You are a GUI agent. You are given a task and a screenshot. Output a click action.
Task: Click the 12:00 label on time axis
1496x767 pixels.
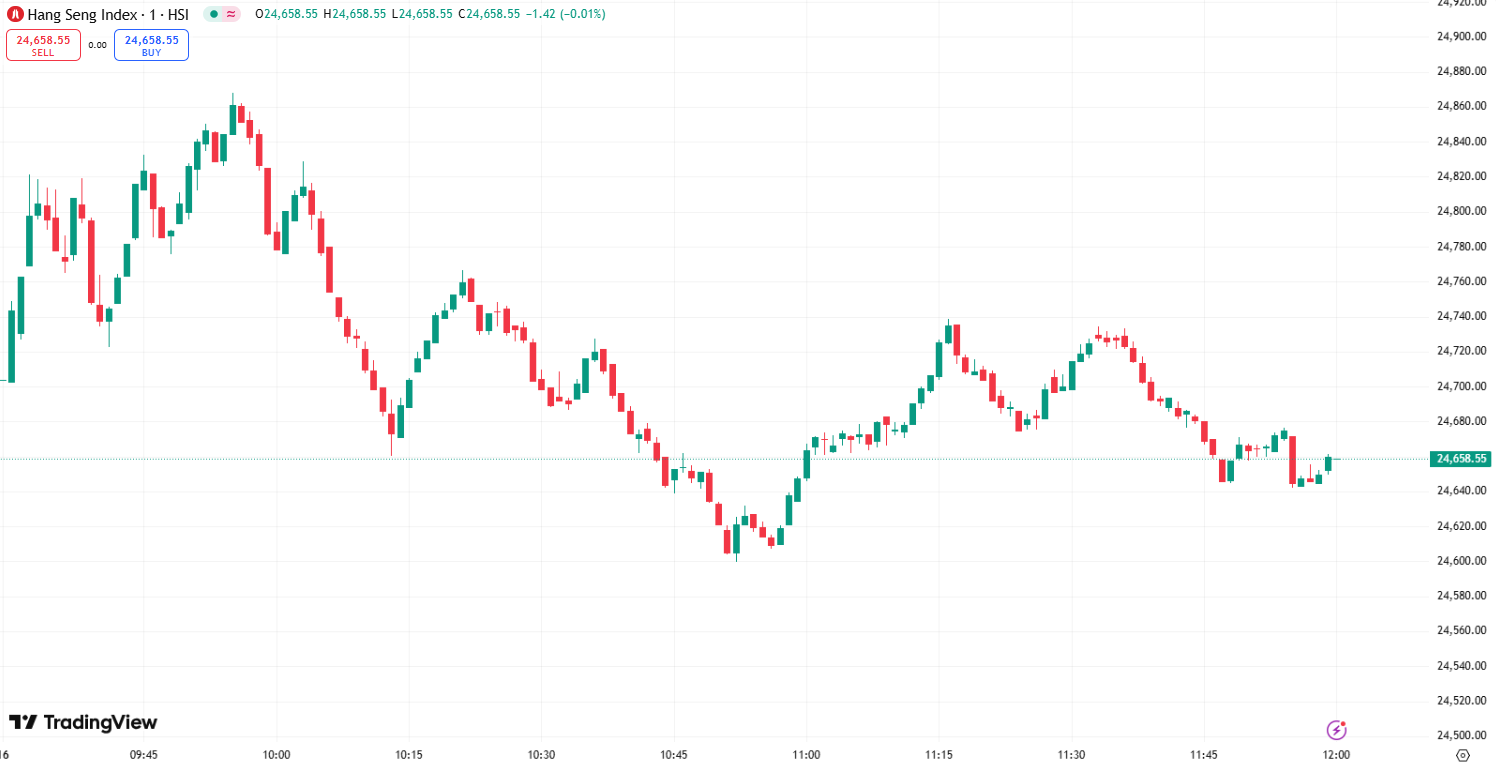[1337, 755]
